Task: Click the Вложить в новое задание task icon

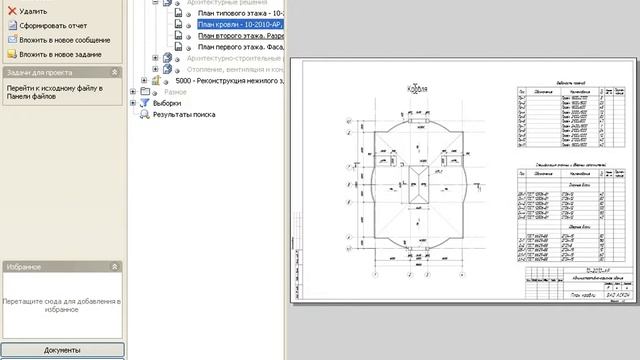Action: point(12,54)
